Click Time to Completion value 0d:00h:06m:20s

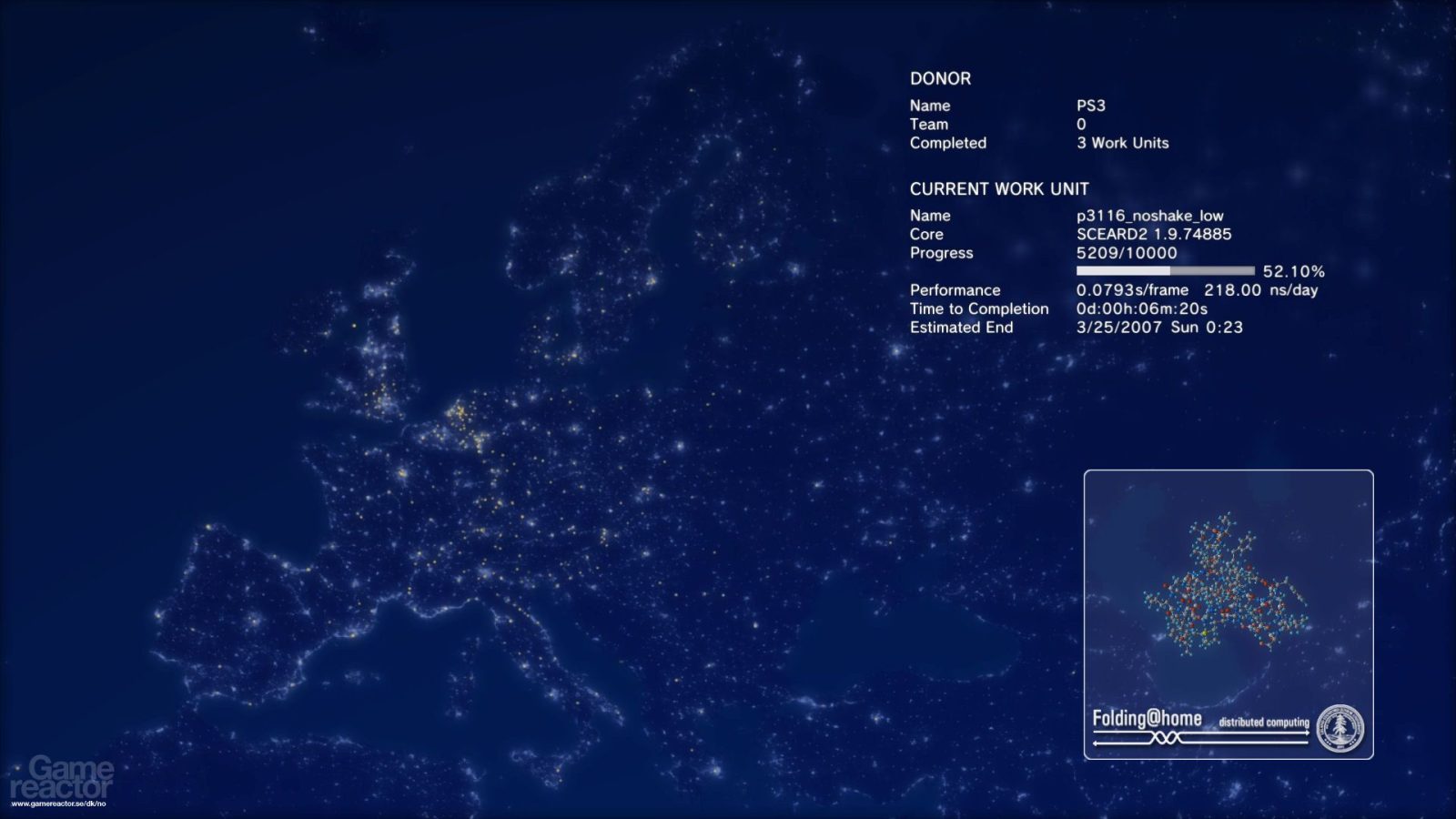pyautogui.click(x=1142, y=308)
